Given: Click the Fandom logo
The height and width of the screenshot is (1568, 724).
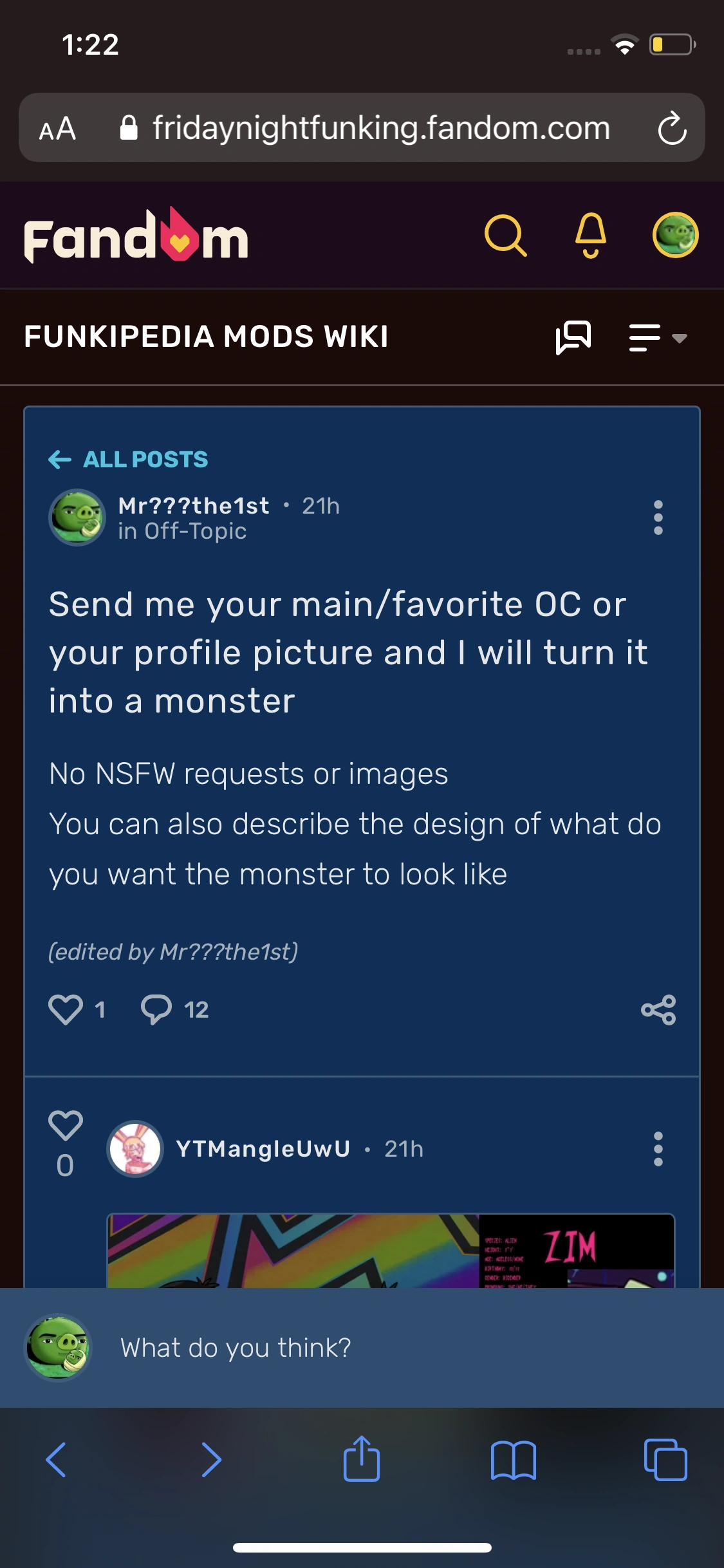Looking at the screenshot, I should click(x=134, y=239).
